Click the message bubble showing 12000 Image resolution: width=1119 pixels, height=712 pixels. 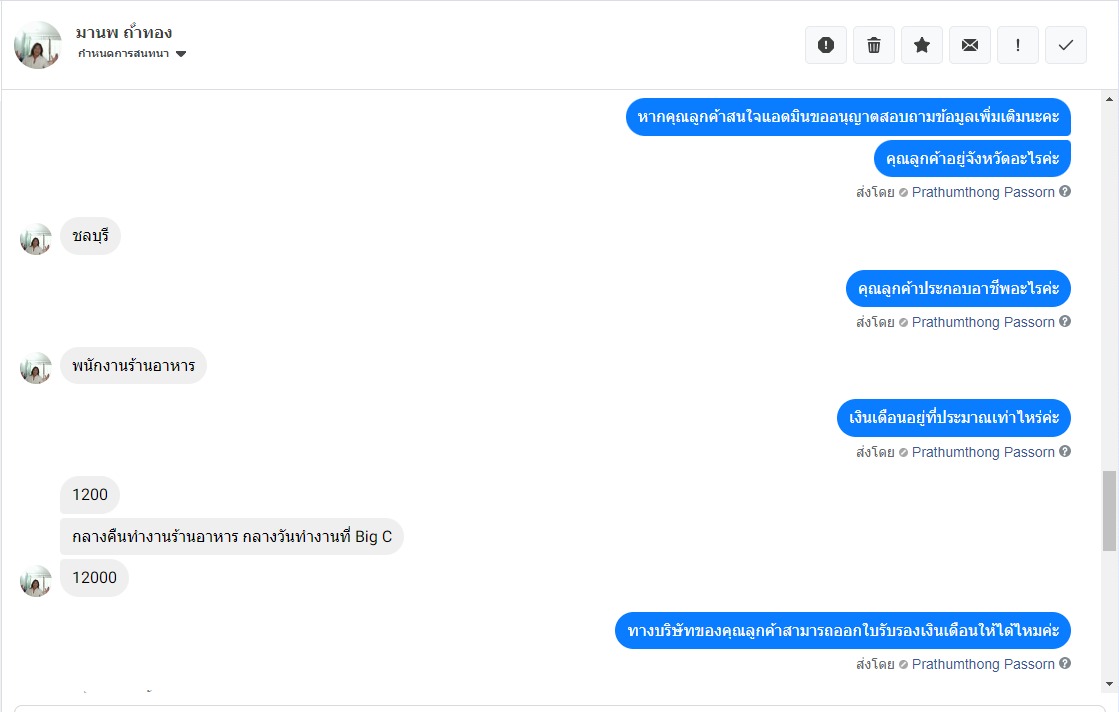(94, 578)
